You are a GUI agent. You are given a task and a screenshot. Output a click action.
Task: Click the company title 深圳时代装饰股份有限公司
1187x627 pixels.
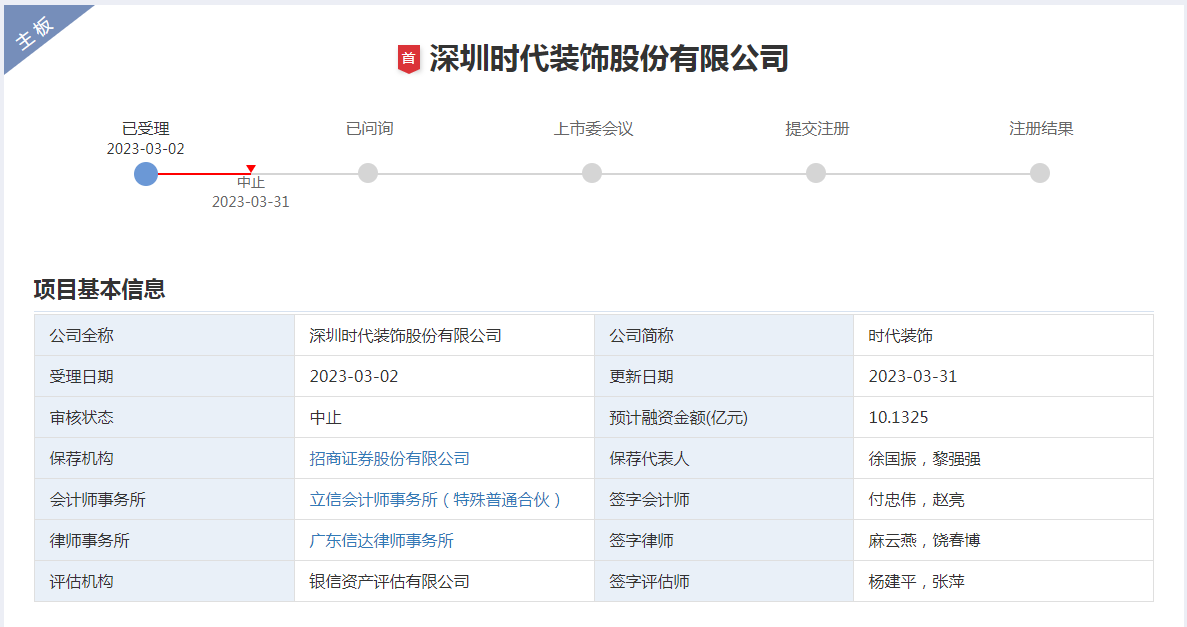pos(609,59)
